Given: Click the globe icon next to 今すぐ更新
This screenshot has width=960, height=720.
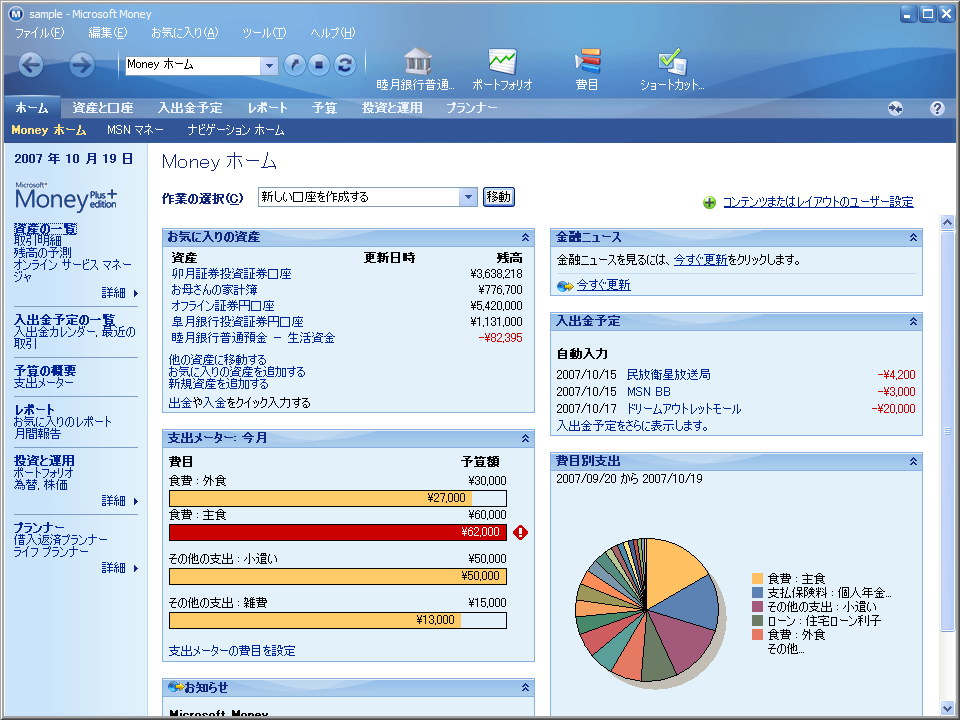Looking at the screenshot, I should [564, 285].
